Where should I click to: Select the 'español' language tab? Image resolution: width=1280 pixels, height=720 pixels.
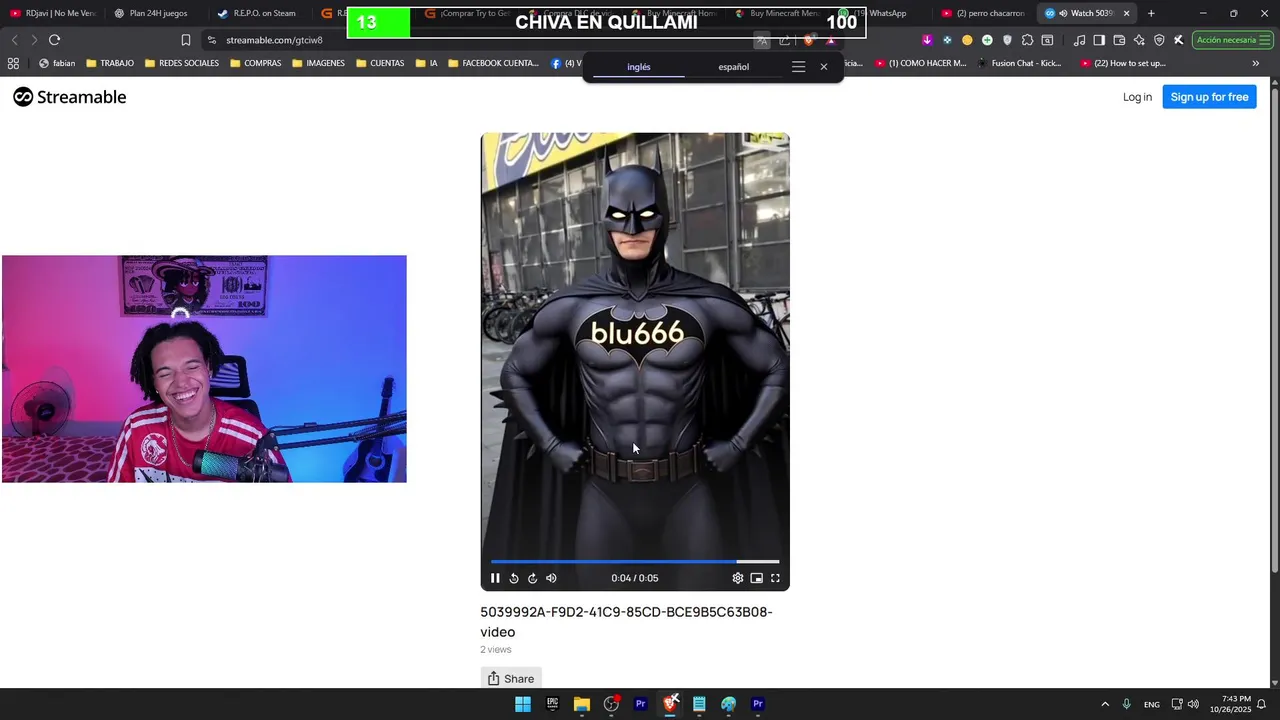click(733, 67)
